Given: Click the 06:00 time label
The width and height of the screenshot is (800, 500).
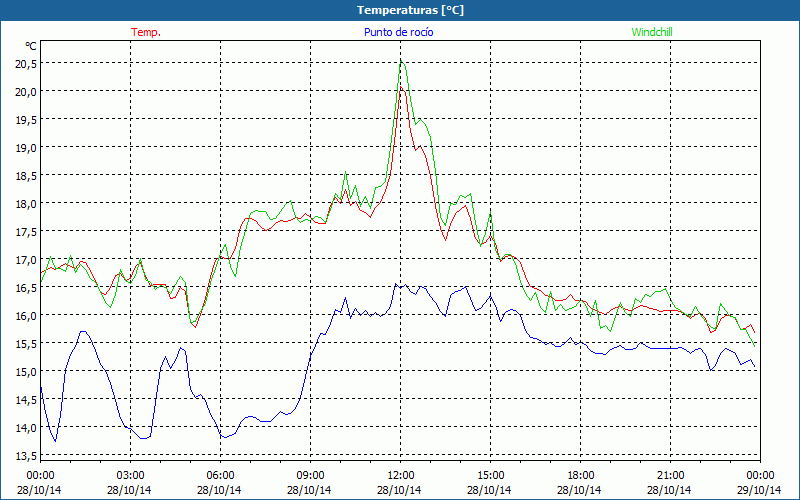Looking at the screenshot, I should [220, 476].
